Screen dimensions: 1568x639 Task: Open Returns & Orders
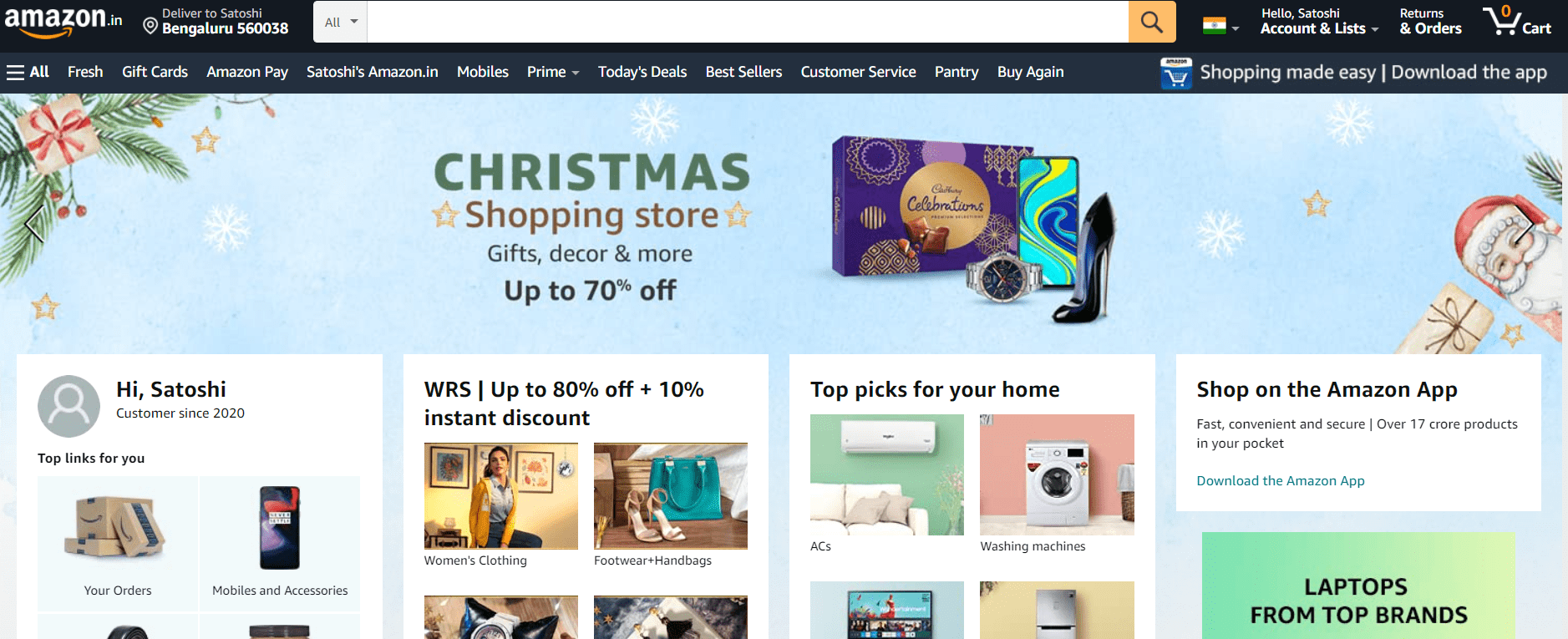[1430, 22]
